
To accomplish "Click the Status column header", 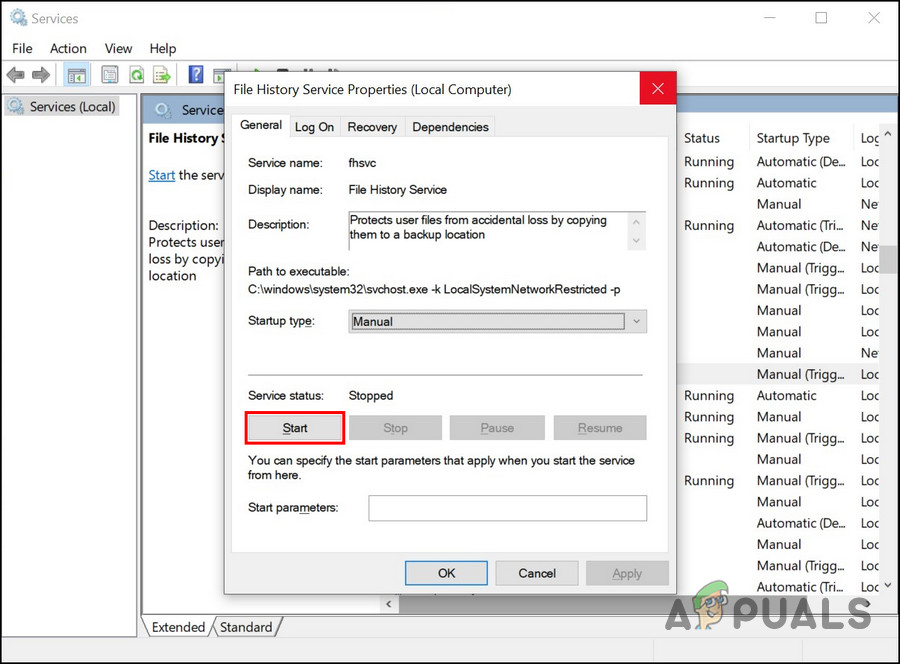I will 702,138.
